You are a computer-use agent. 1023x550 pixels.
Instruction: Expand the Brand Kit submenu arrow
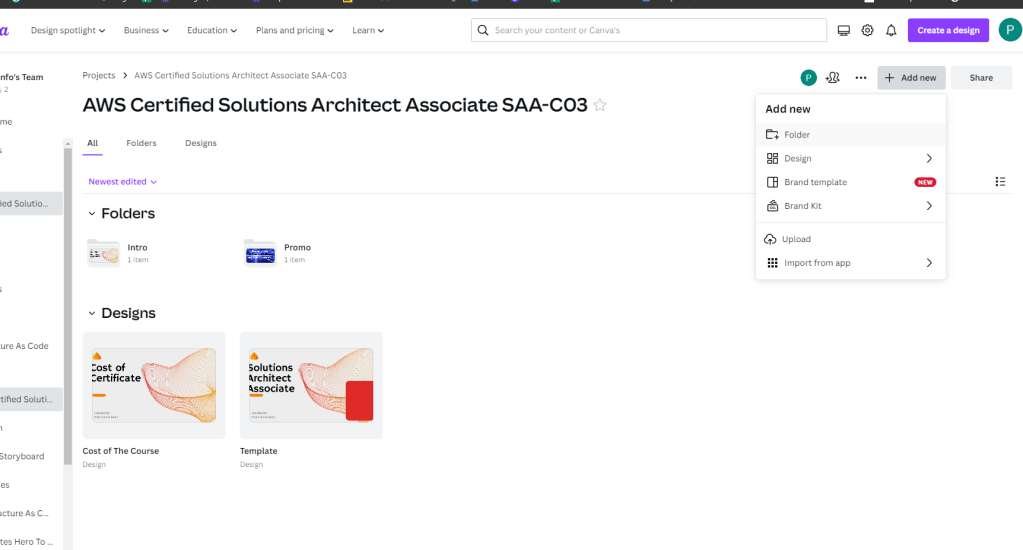[929, 206]
